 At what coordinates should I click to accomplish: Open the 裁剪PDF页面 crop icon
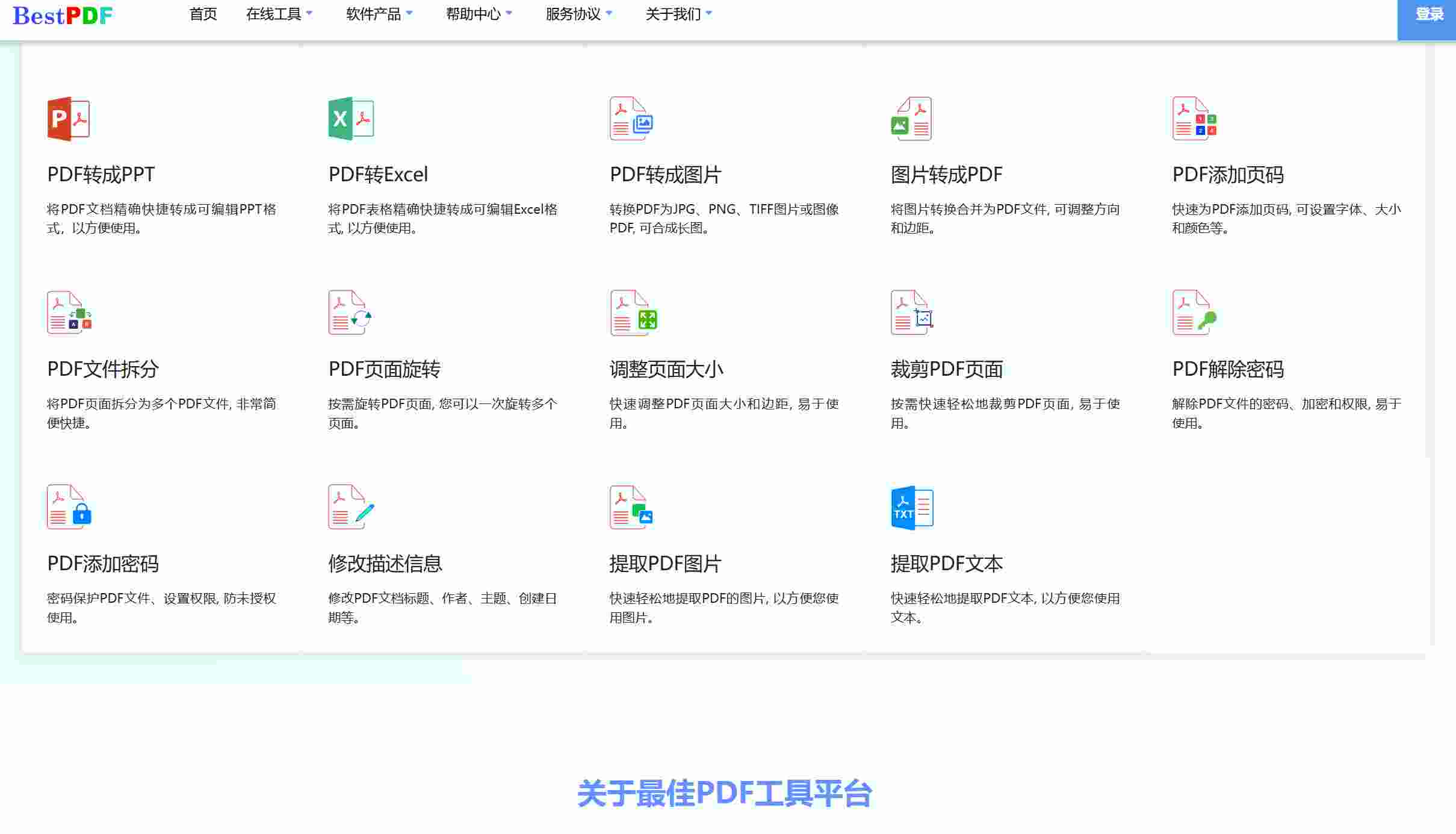(911, 314)
